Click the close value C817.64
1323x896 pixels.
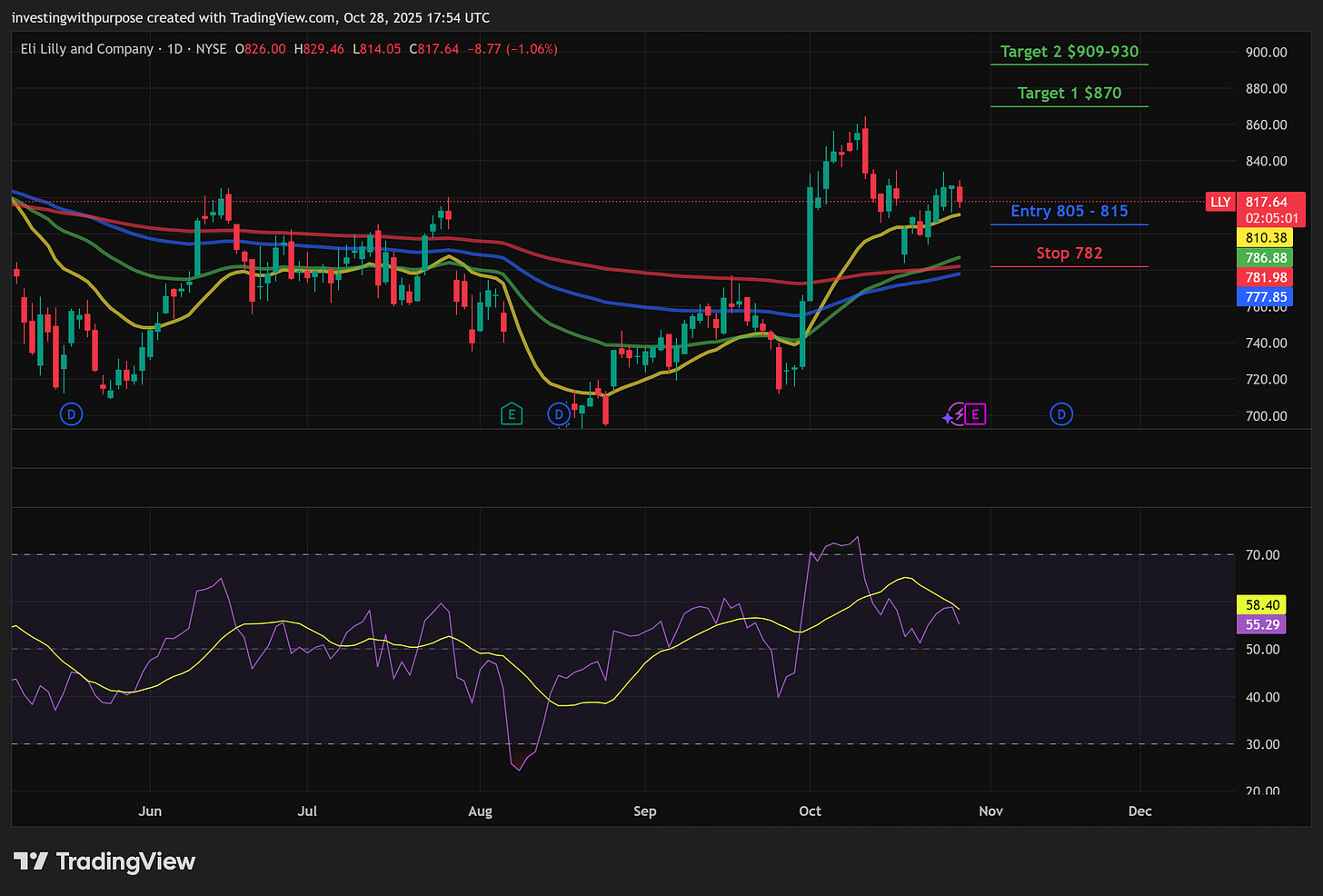pyautogui.click(x=434, y=49)
